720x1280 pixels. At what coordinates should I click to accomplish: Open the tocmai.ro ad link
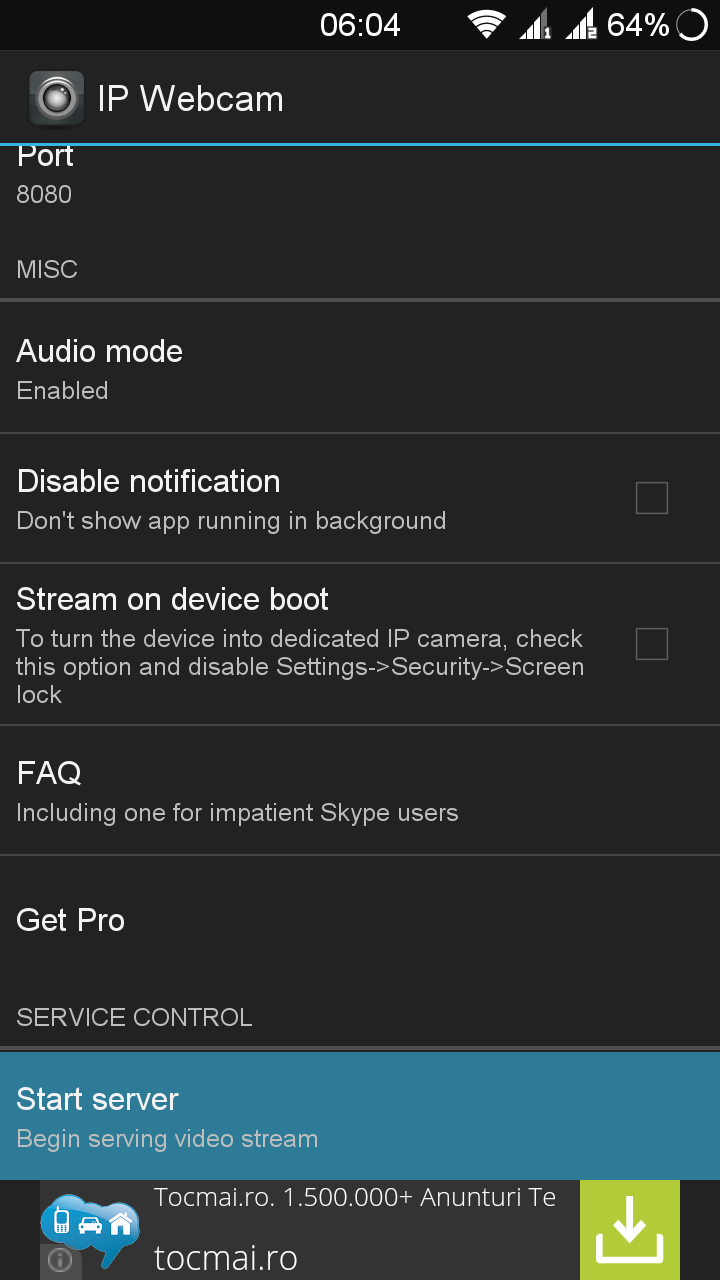tap(226, 1258)
